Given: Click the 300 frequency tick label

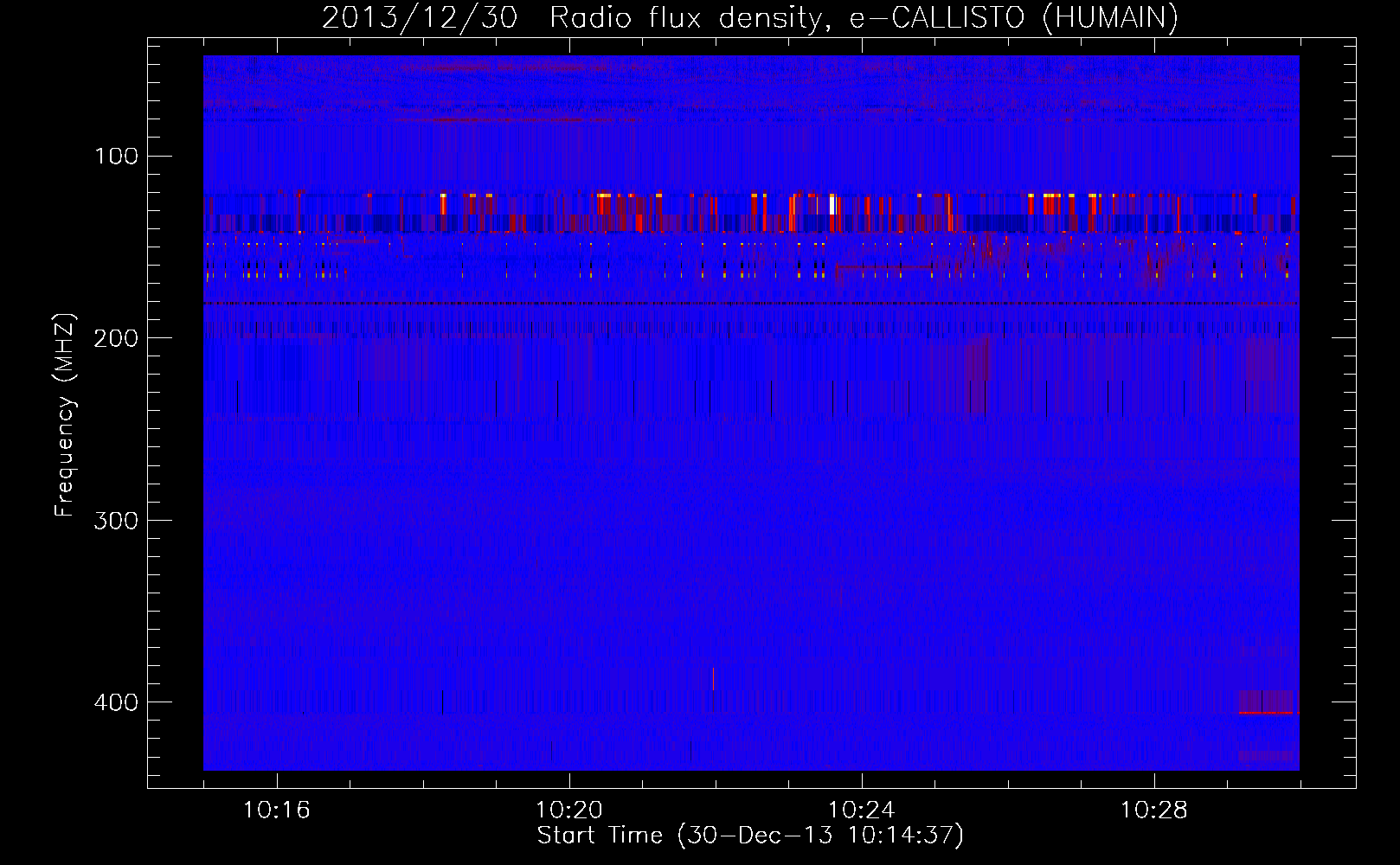Looking at the screenshot, I should [117, 520].
